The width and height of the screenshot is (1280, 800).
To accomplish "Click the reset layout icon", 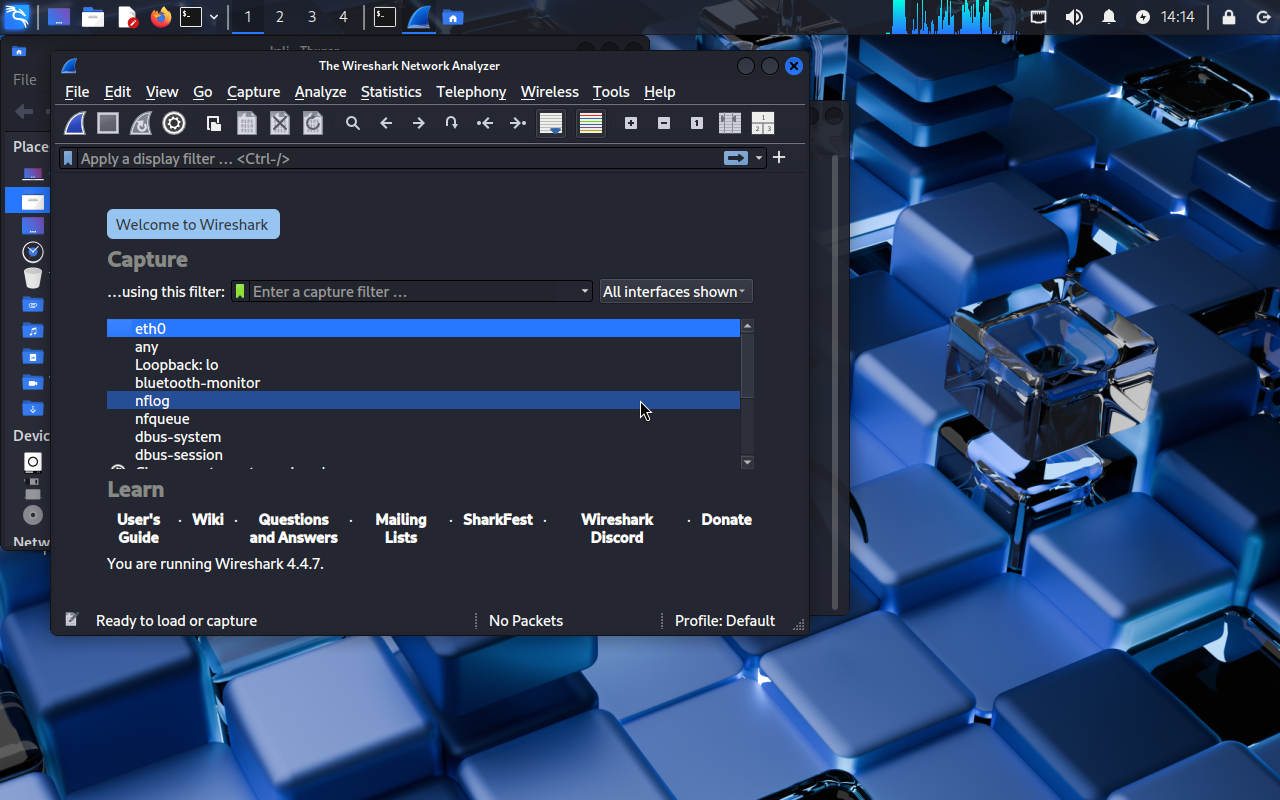I will point(763,123).
